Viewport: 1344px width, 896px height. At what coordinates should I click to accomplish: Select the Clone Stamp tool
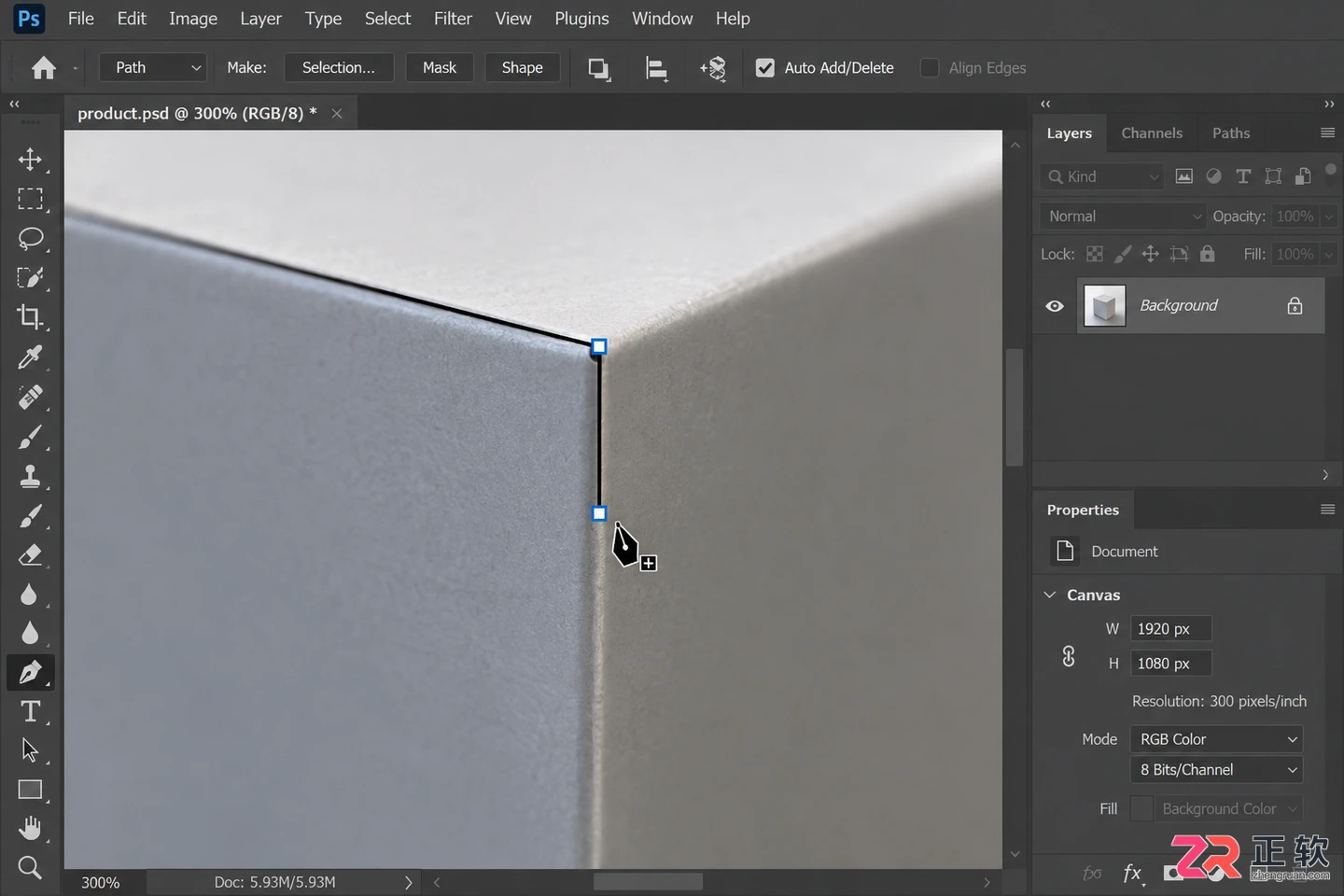click(30, 476)
